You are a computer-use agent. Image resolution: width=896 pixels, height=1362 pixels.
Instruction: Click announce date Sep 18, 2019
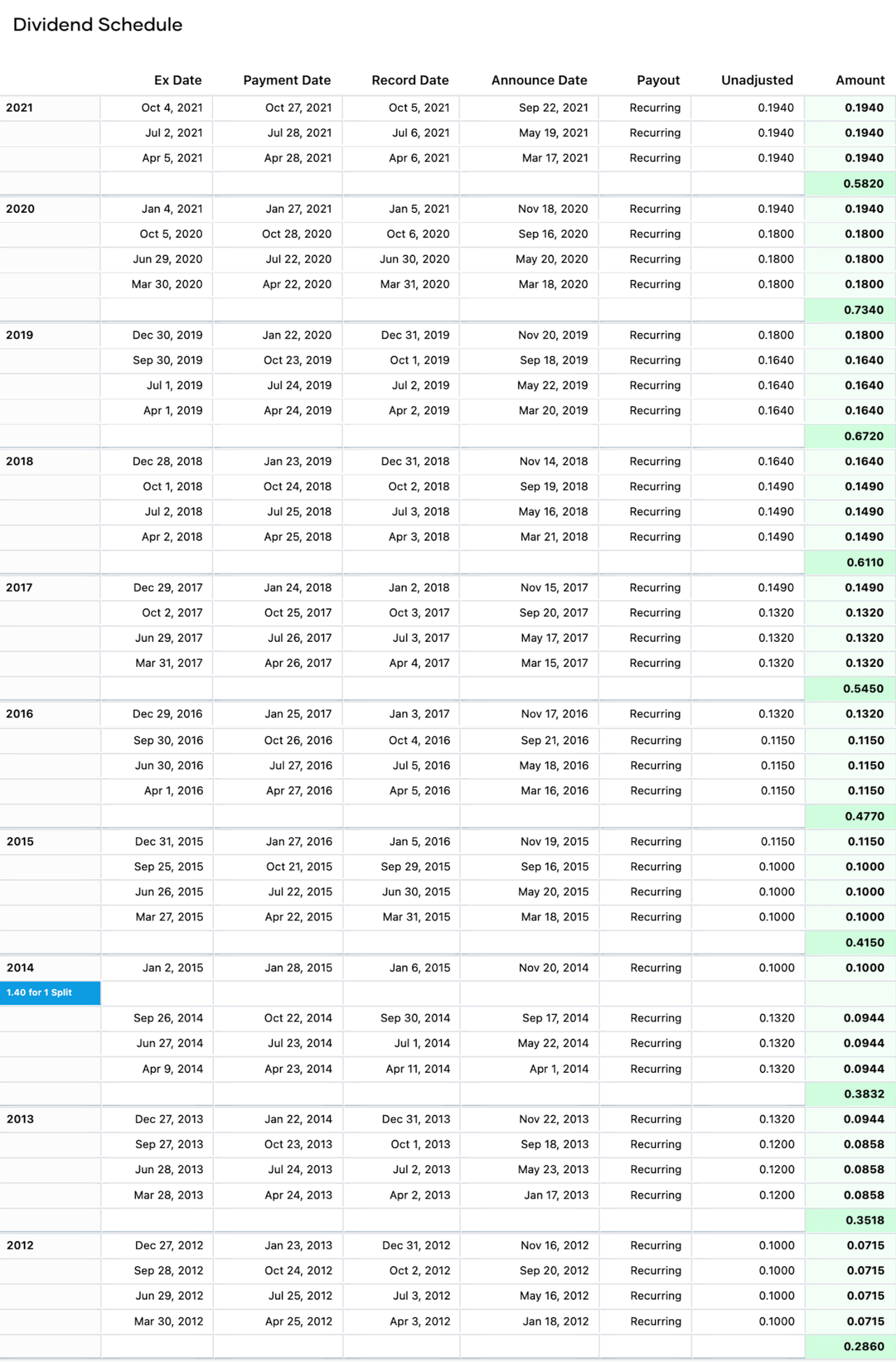click(x=554, y=360)
